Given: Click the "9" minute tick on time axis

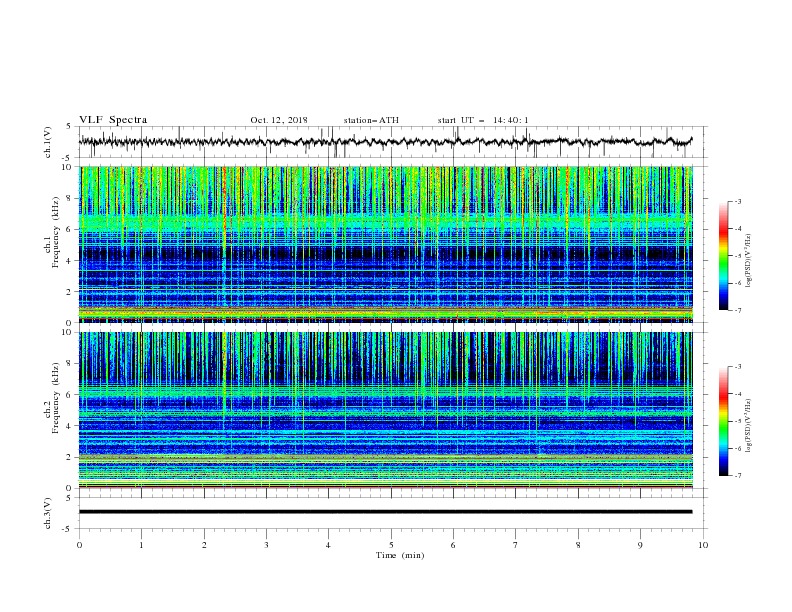Looking at the screenshot, I should point(640,545).
